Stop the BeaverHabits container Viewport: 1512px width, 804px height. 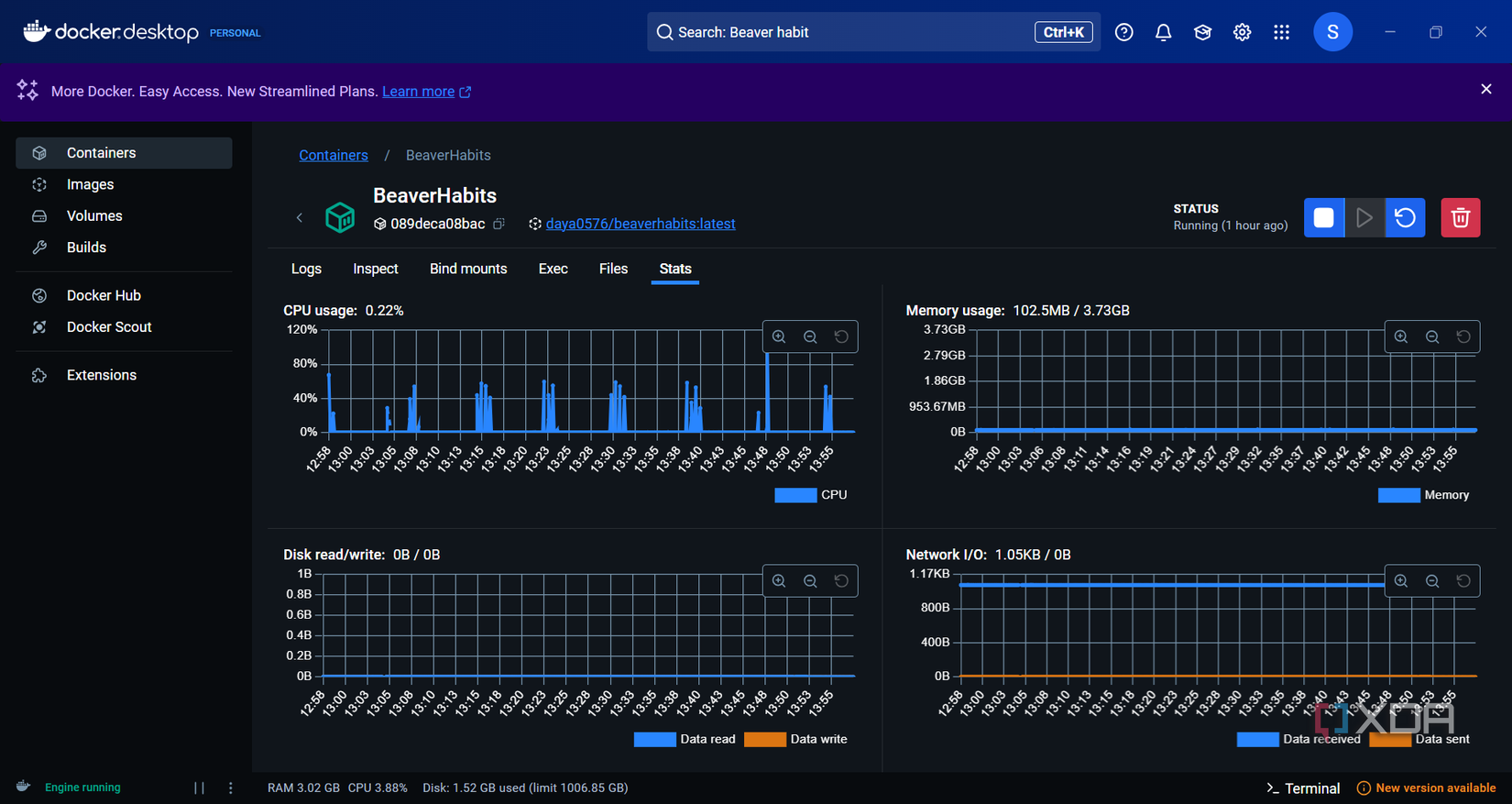1323,218
